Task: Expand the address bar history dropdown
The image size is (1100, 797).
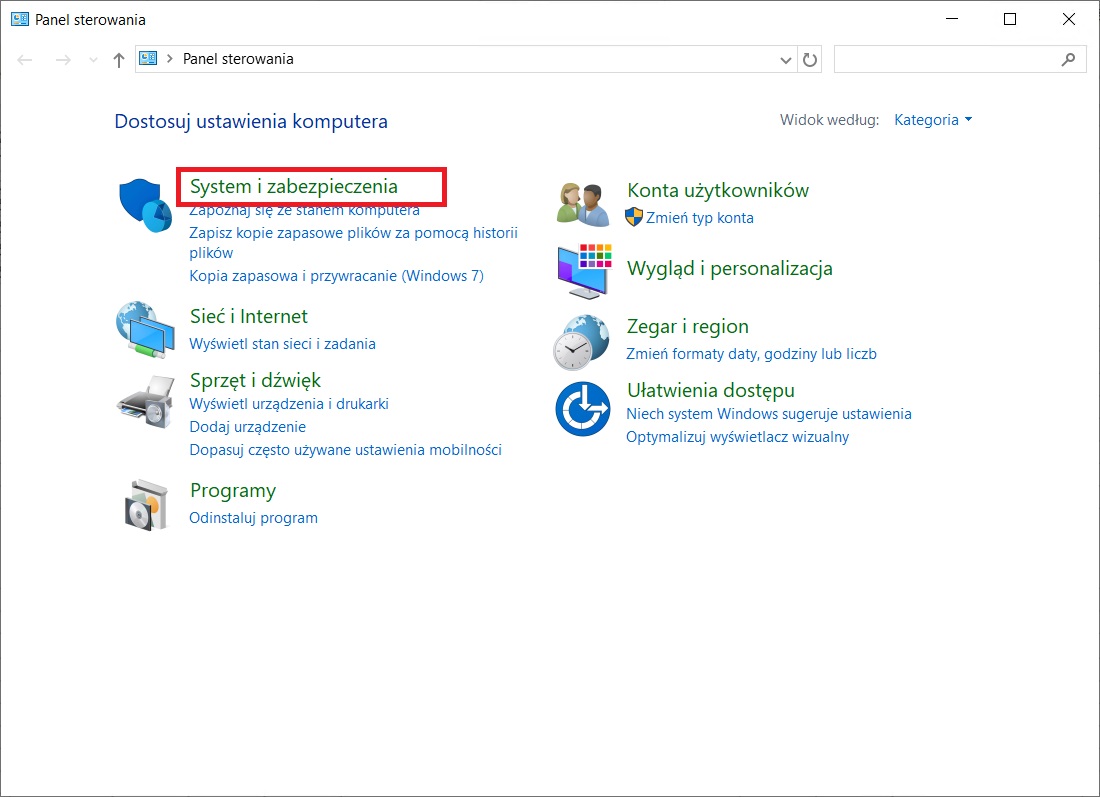Action: 785,60
